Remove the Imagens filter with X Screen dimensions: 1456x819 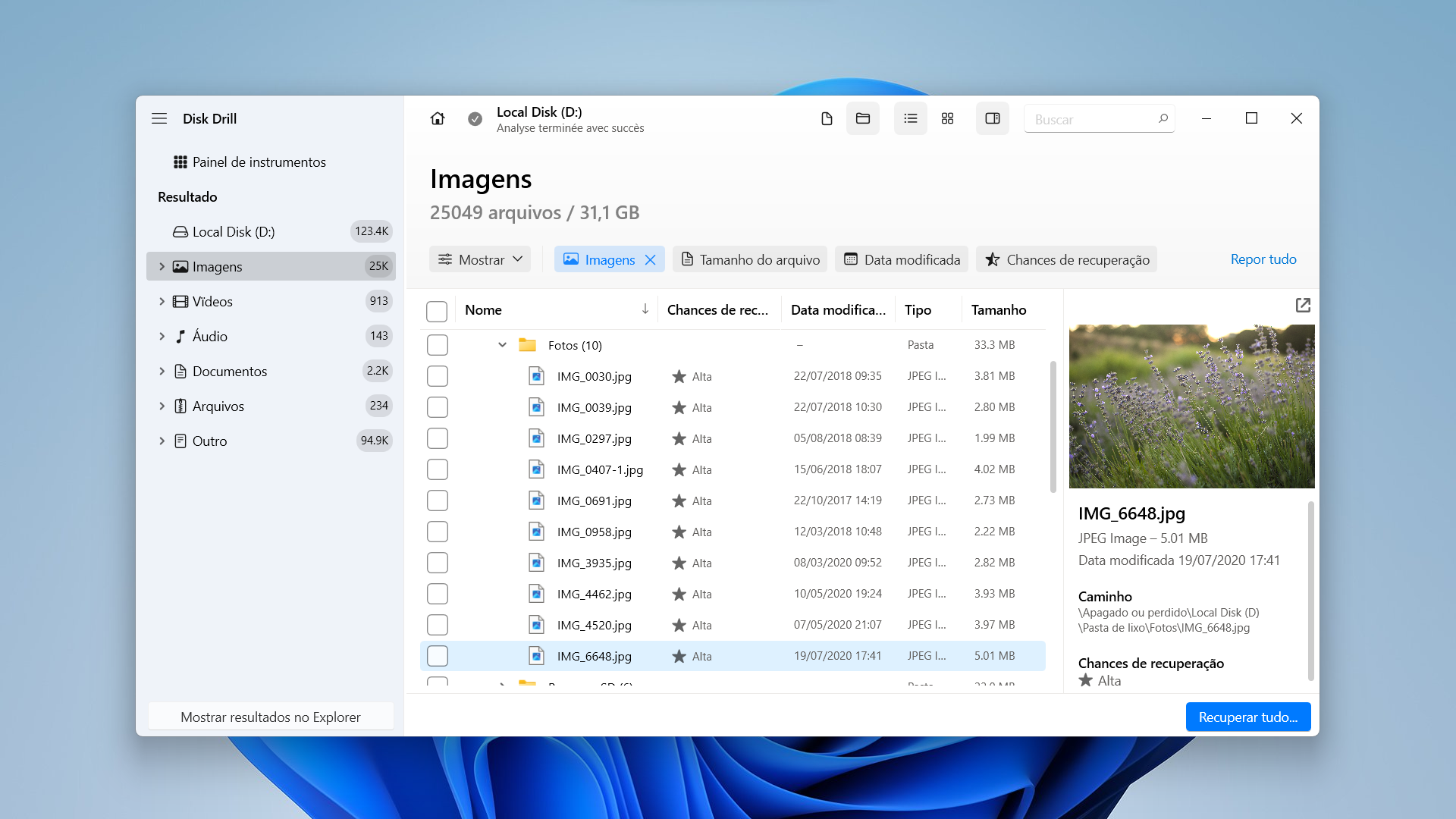point(651,260)
